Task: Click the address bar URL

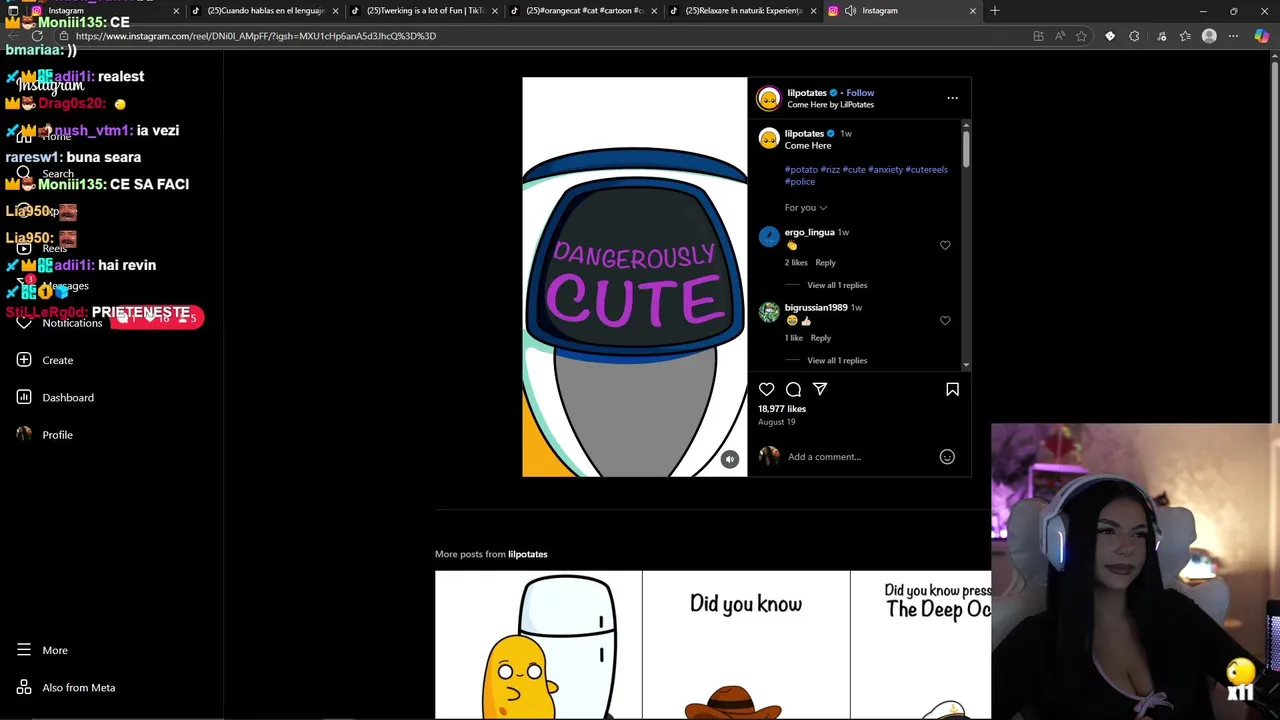Action: pyautogui.click(x=255, y=36)
